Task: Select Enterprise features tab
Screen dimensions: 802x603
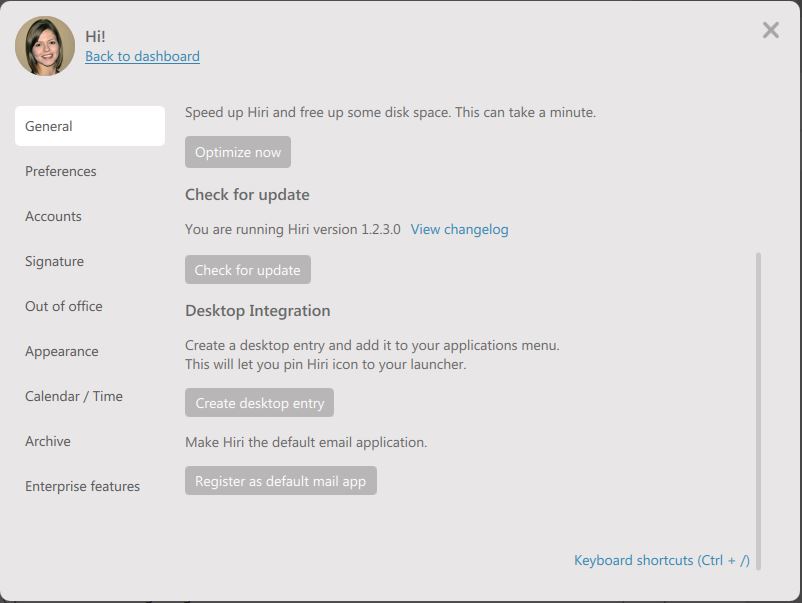Action: coord(82,486)
